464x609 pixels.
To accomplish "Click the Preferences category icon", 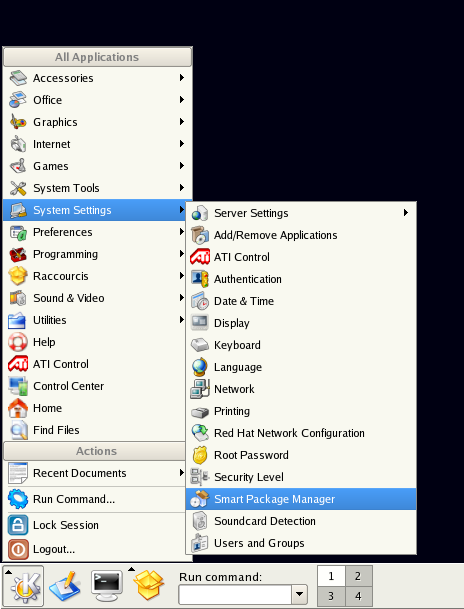I will (x=18, y=232).
